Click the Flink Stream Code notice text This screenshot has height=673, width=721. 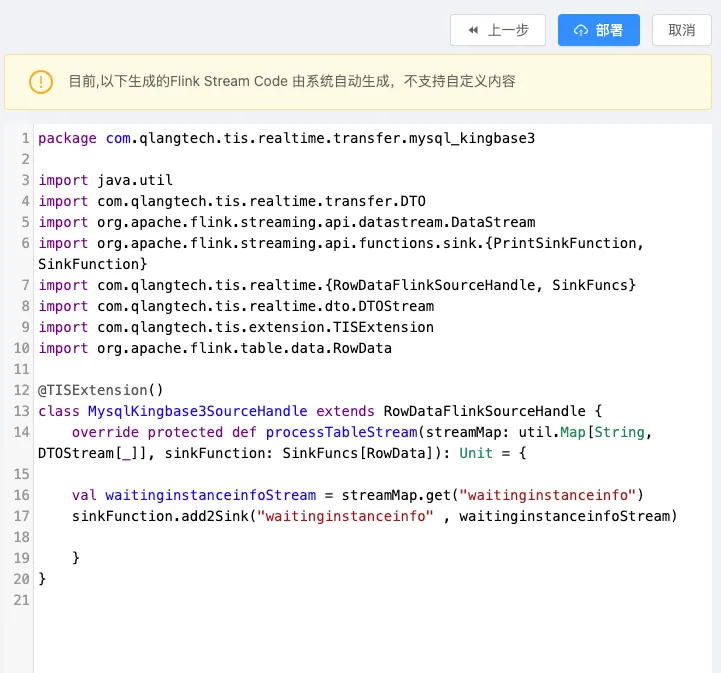[x=291, y=81]
